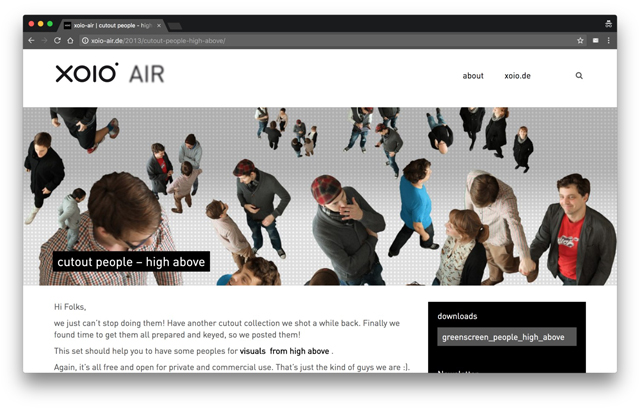Click the XOIO AIR logo
Screen dimensions: 640x410
(110, 74)
